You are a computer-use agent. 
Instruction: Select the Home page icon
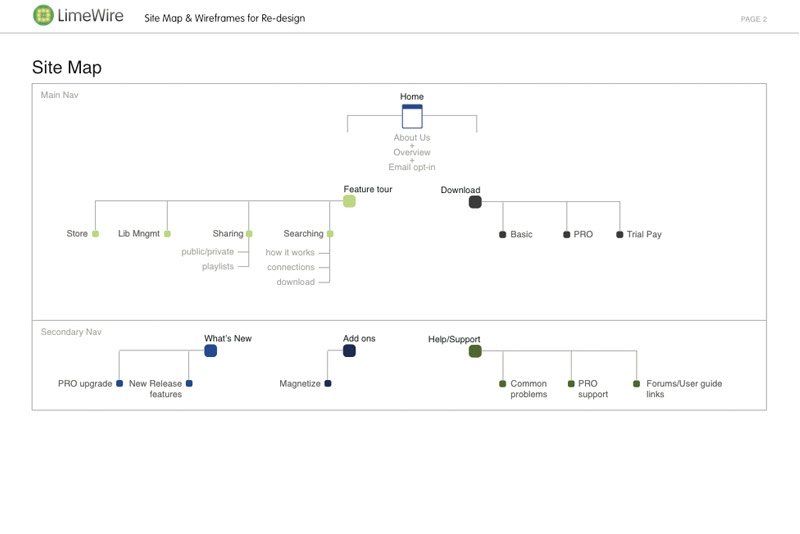pyautogui.click(x=412, y=116)
